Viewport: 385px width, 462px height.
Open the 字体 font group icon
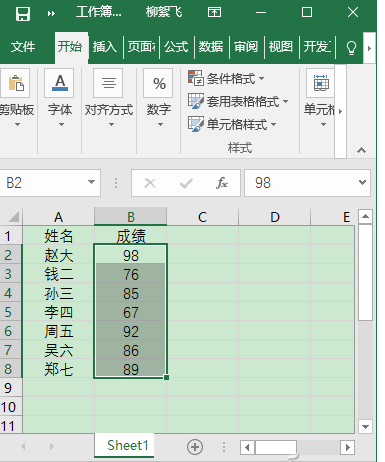(59, 83)
